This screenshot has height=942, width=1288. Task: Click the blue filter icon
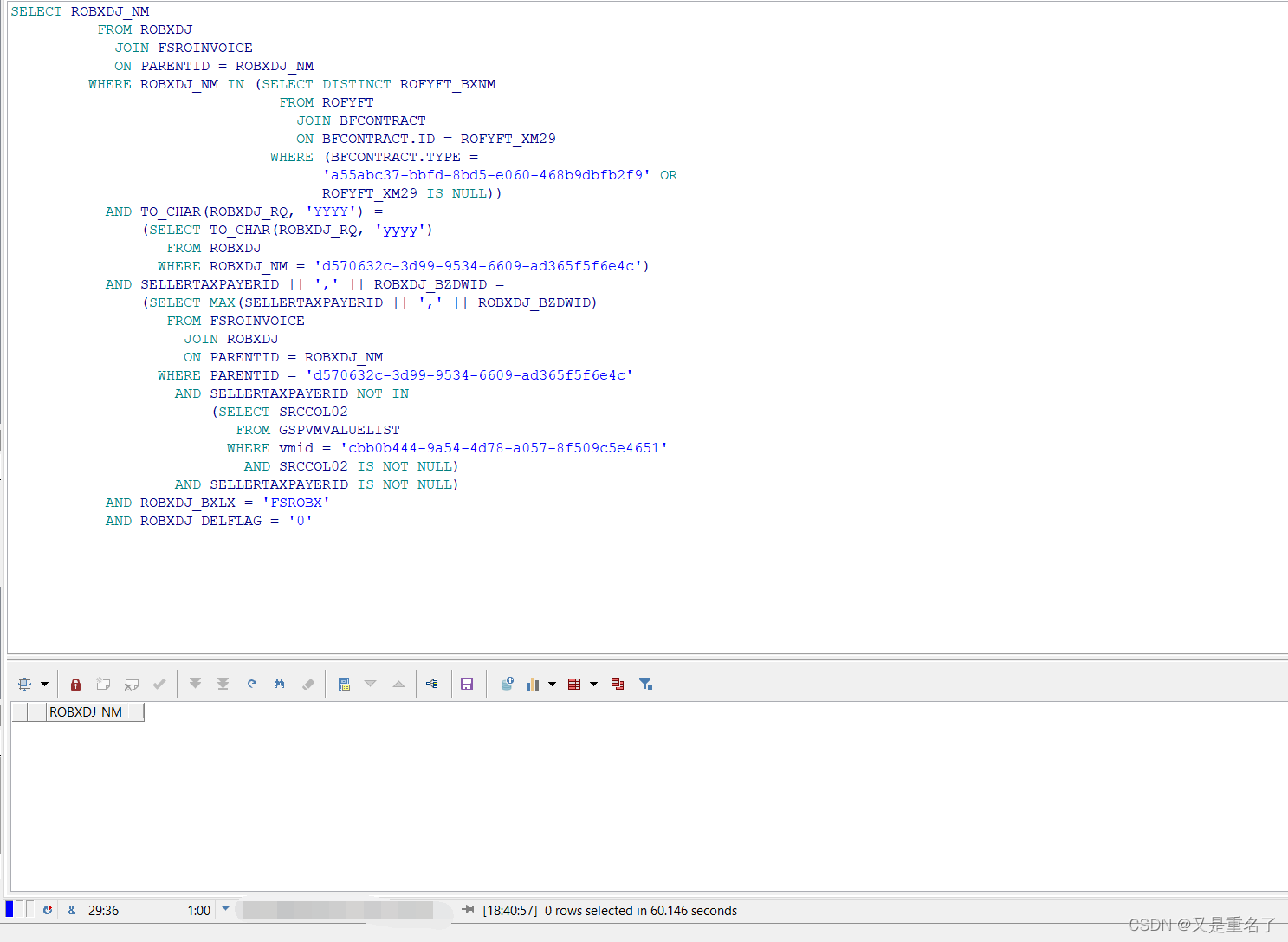[x=646, y=684]
